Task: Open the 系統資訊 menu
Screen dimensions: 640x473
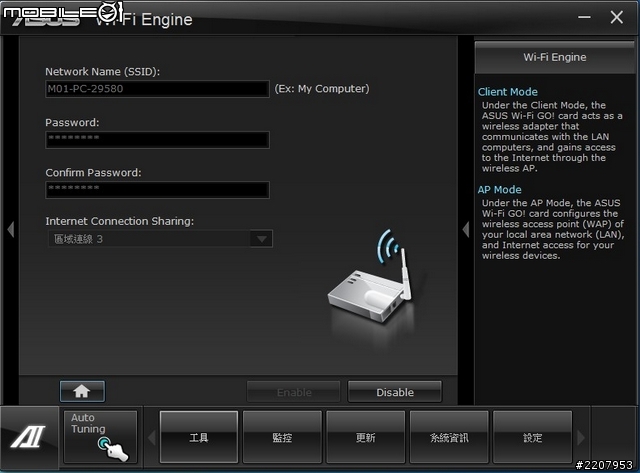Action: [x=449, y=437]
